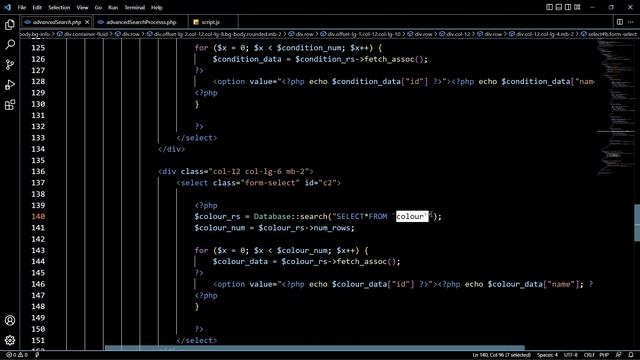Open the Extensions view
640x360 pixels.
(x=10, y=105)
